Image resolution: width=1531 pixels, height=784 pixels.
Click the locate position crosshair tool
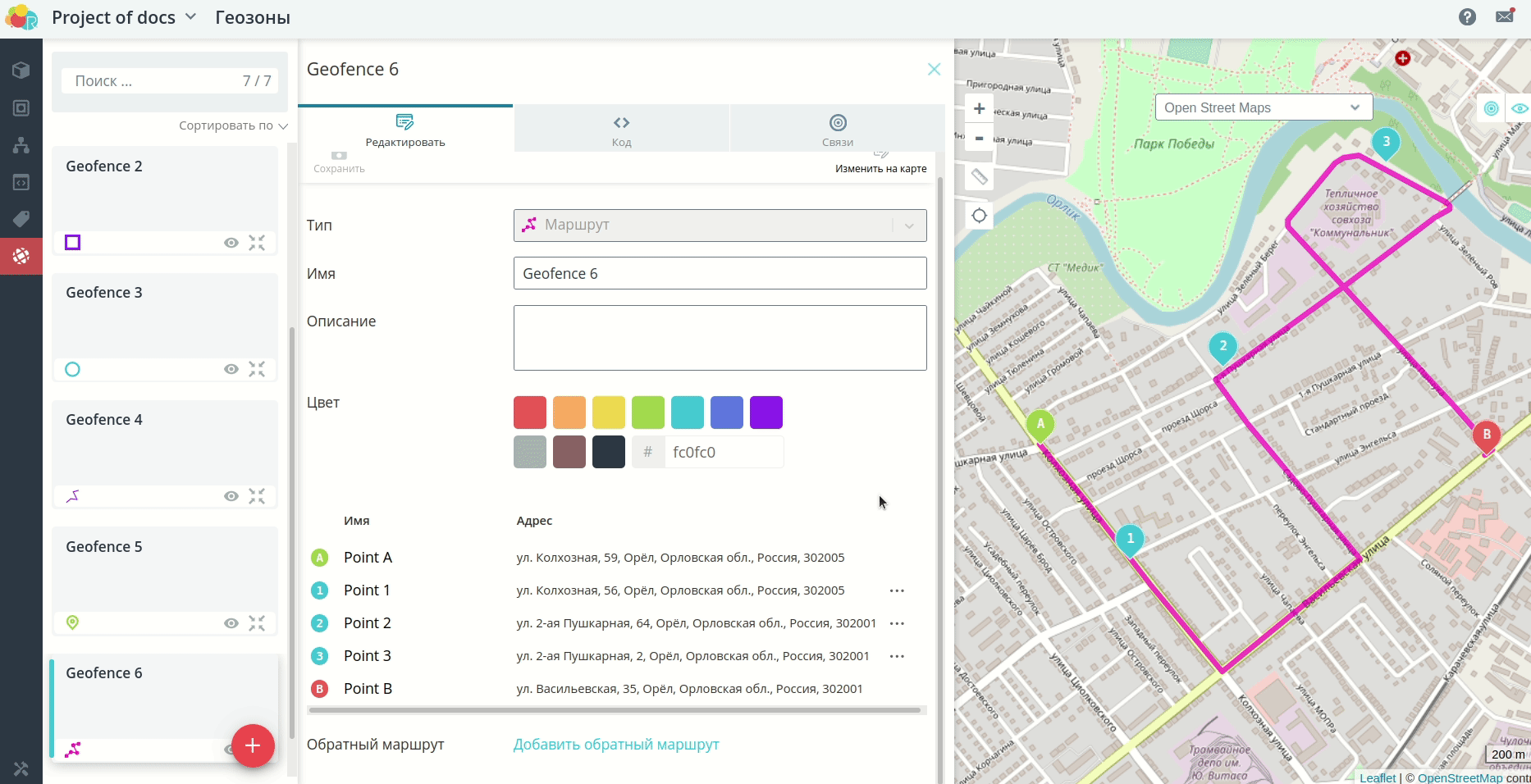(x=979, y=216)
